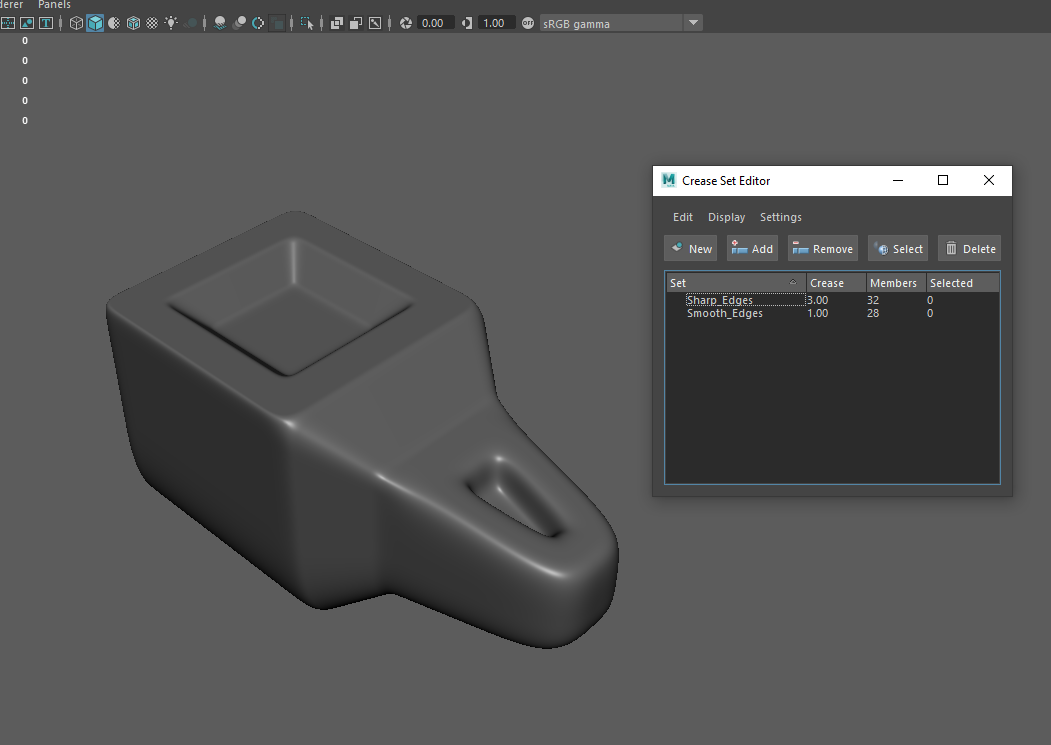Select Smooth Shade All cube icon
This screenshot has height=745, width=1051.
coord(95,23)
